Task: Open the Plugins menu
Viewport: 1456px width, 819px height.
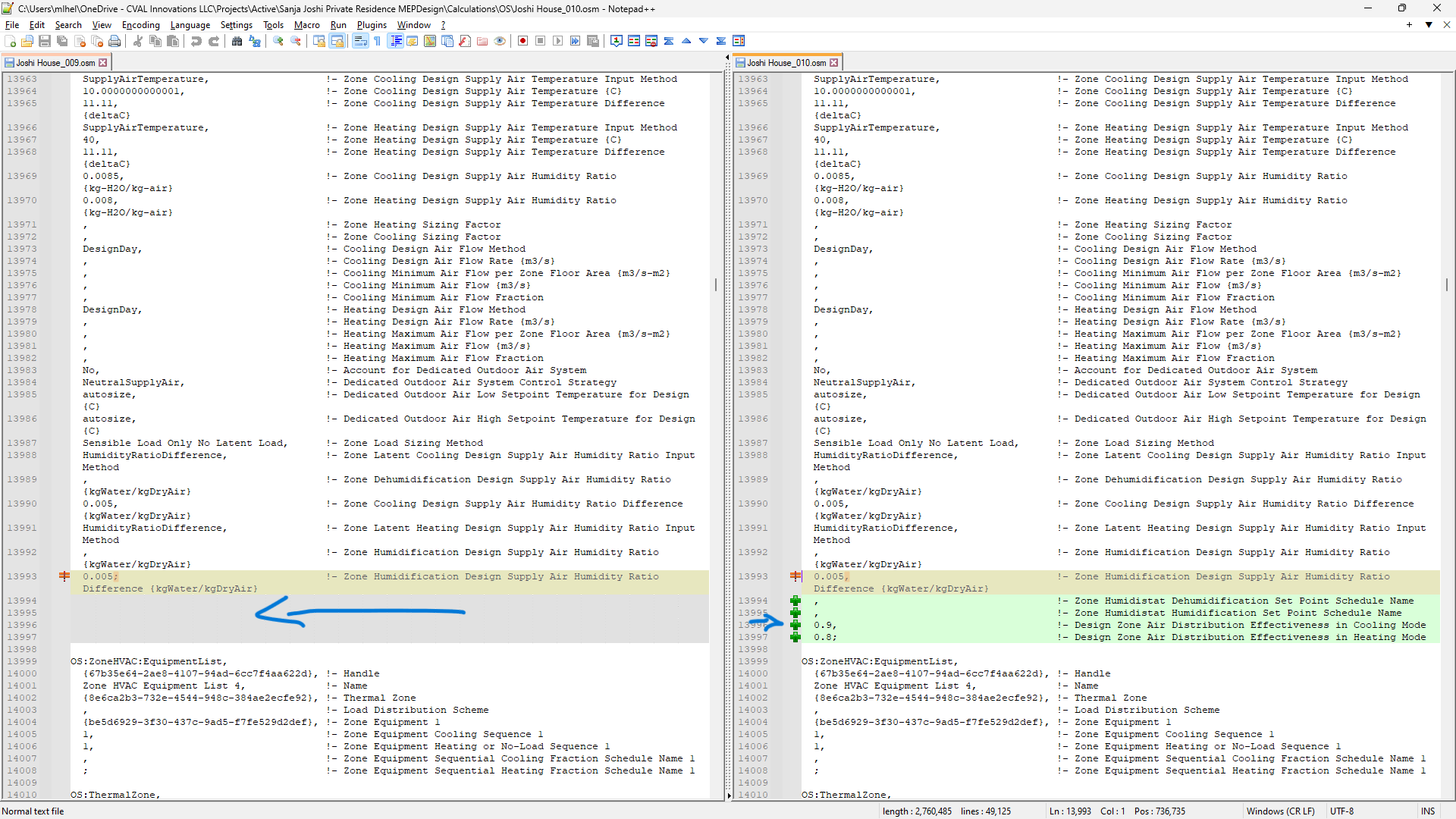Action: (372, 25)
